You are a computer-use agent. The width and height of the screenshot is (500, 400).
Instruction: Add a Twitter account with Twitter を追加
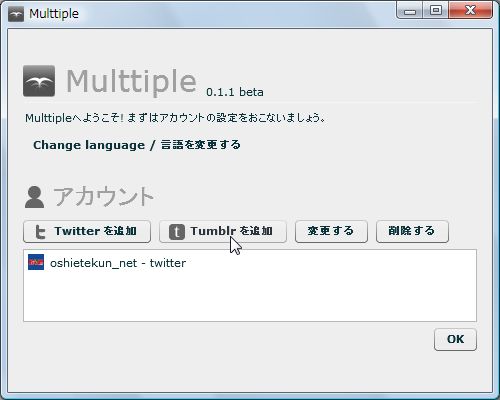87,231
